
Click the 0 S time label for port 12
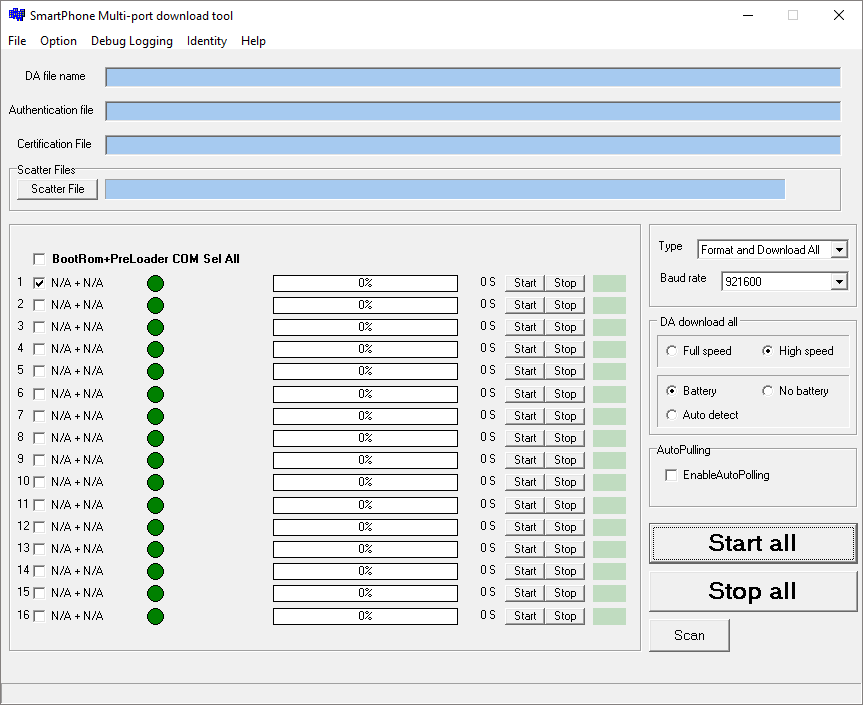coord(488,526)
